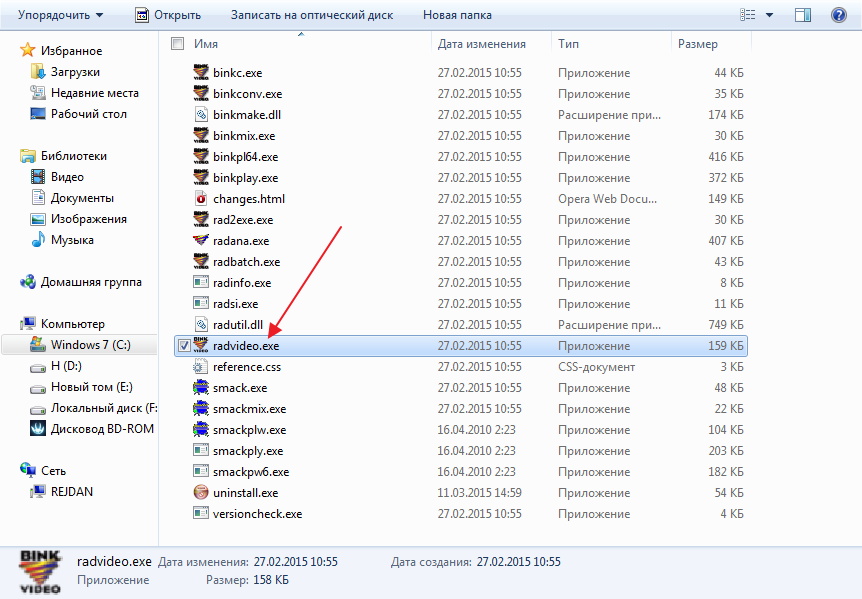Viewport: 862px width, 599px height.
Task: Expand the view options dropdown arrow
Action: click(770, 15)
